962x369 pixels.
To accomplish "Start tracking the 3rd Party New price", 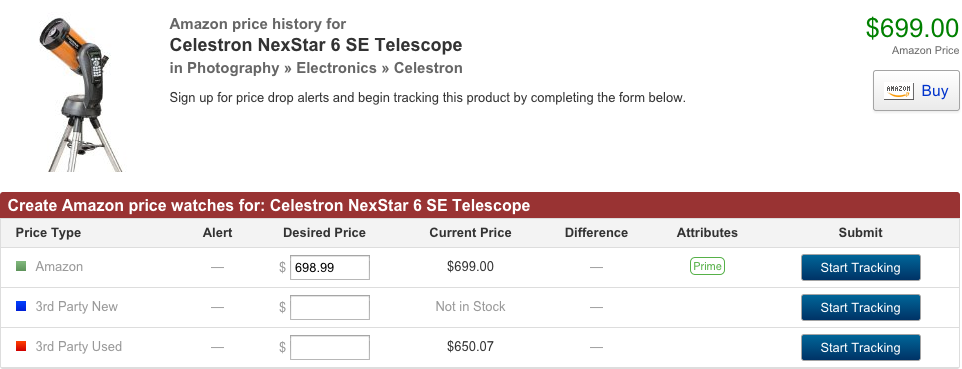I will (860, 308).
